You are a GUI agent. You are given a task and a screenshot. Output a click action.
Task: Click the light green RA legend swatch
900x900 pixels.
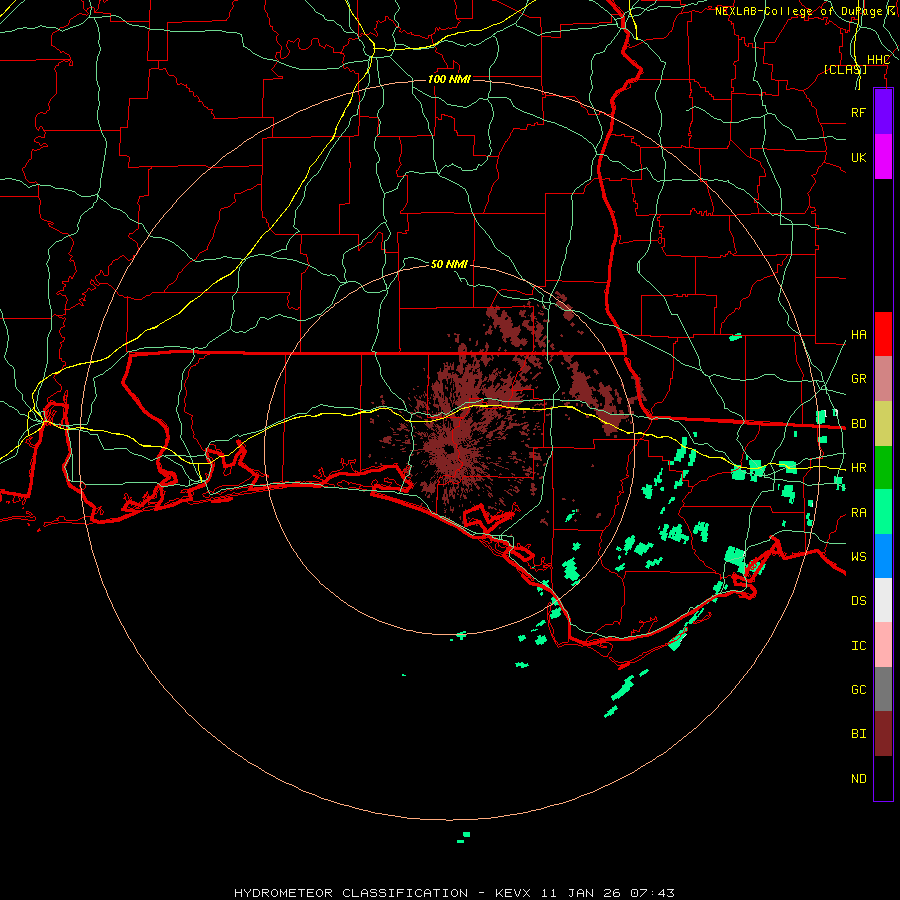coord(883,512)
